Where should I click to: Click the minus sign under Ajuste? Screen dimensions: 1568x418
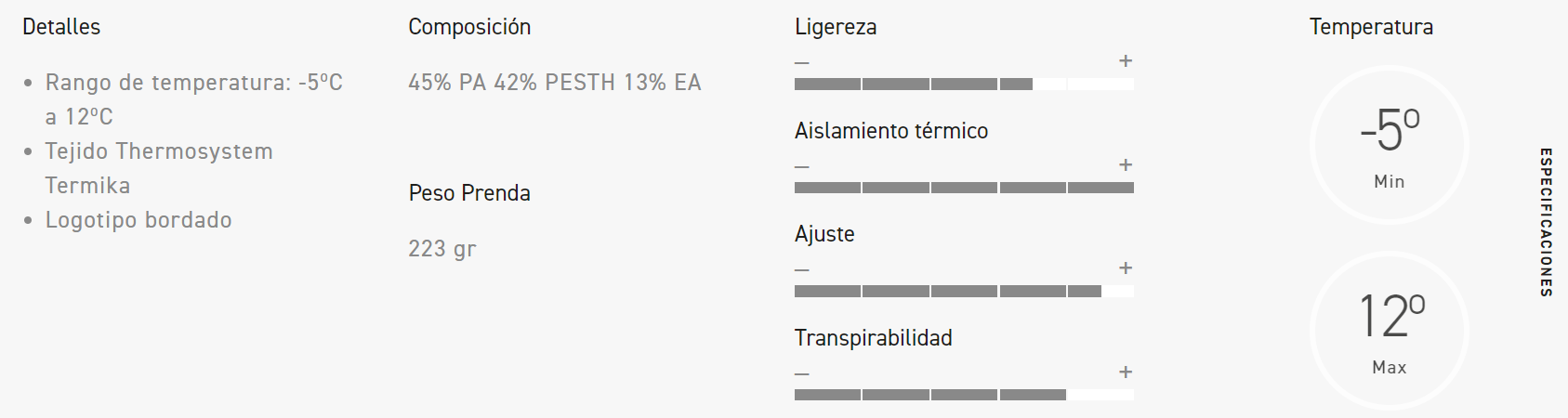tap(802, 270)
